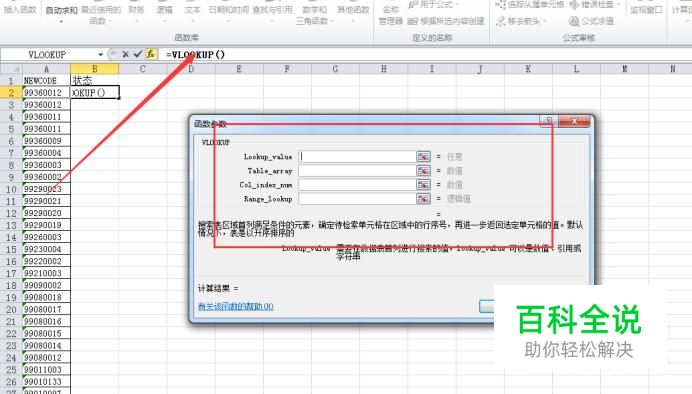Click cell containing 99210003
This screenshot has width=692, height=394.
[46, 273]
